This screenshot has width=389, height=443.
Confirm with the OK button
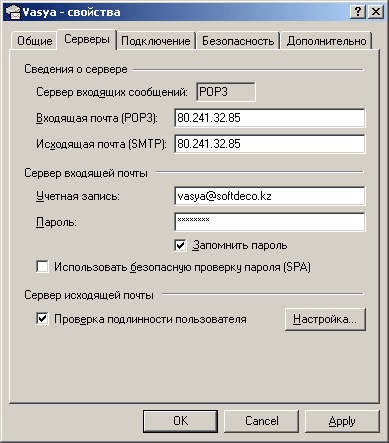180,421
